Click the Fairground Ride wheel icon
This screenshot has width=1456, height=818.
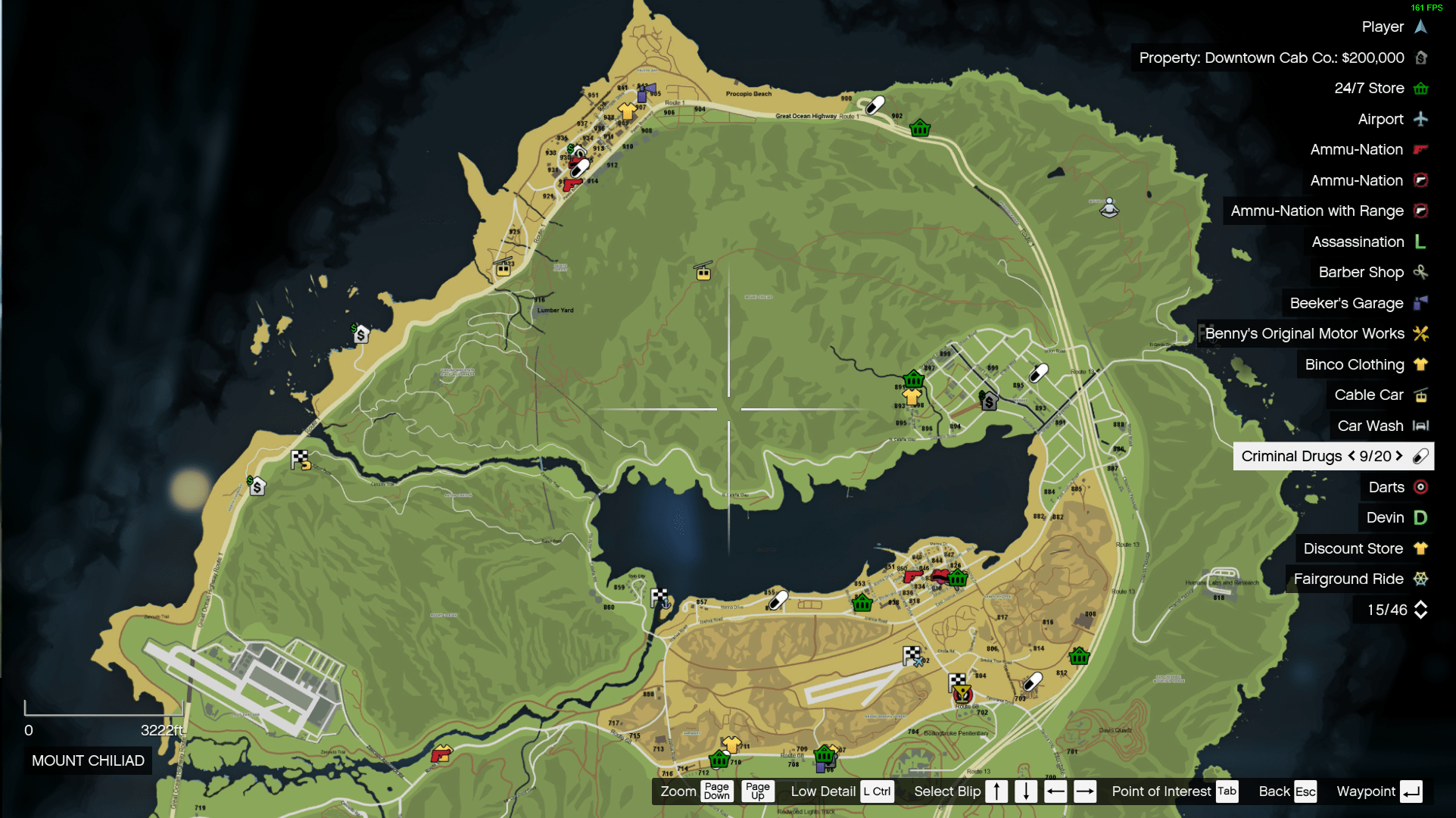point(1420,579)
